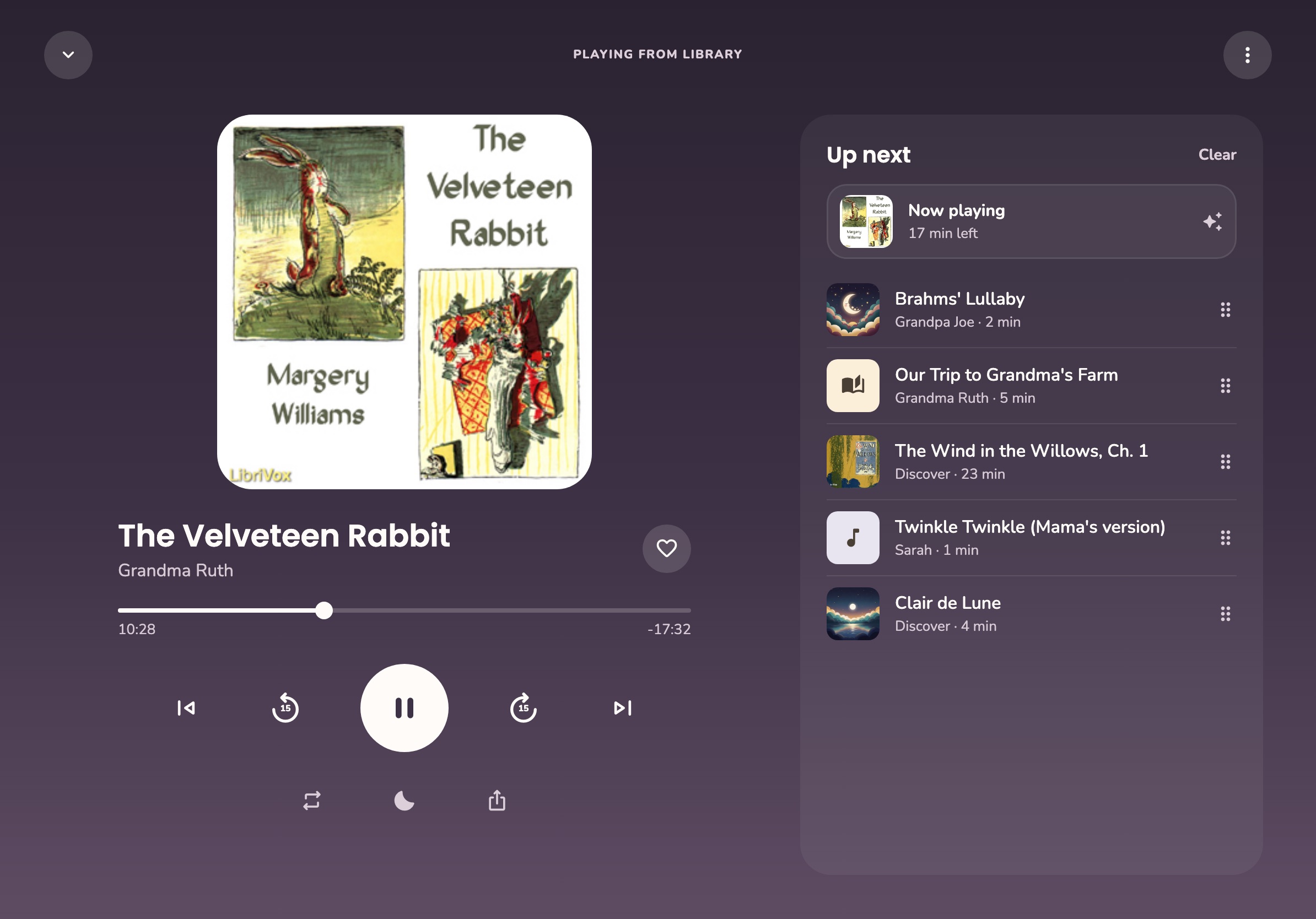Play Clair de Lune from queue

pos(1031,614)
